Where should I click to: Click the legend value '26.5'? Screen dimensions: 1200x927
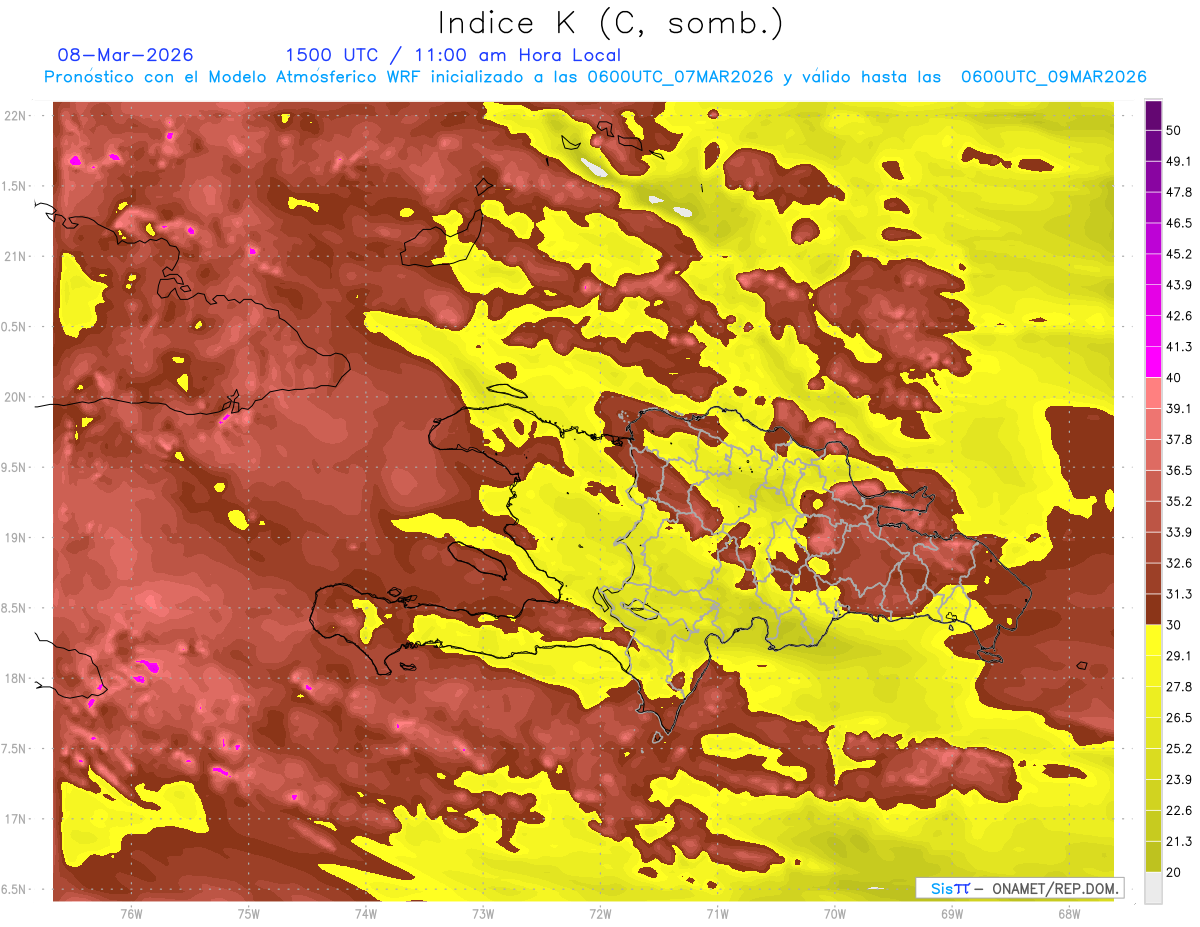[1178, 718]
